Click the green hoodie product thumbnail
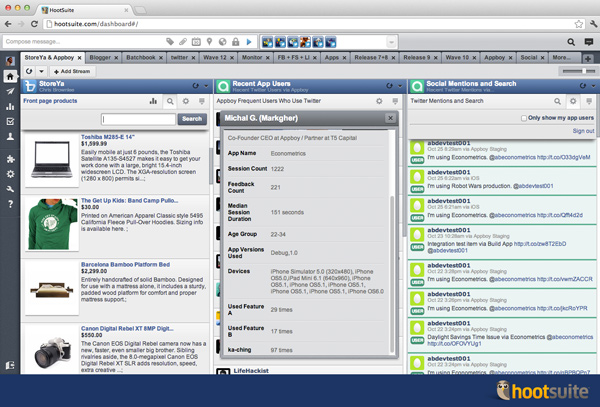This screenshot has width=600, height=407. pyautogui.click(x=52, y=224)
